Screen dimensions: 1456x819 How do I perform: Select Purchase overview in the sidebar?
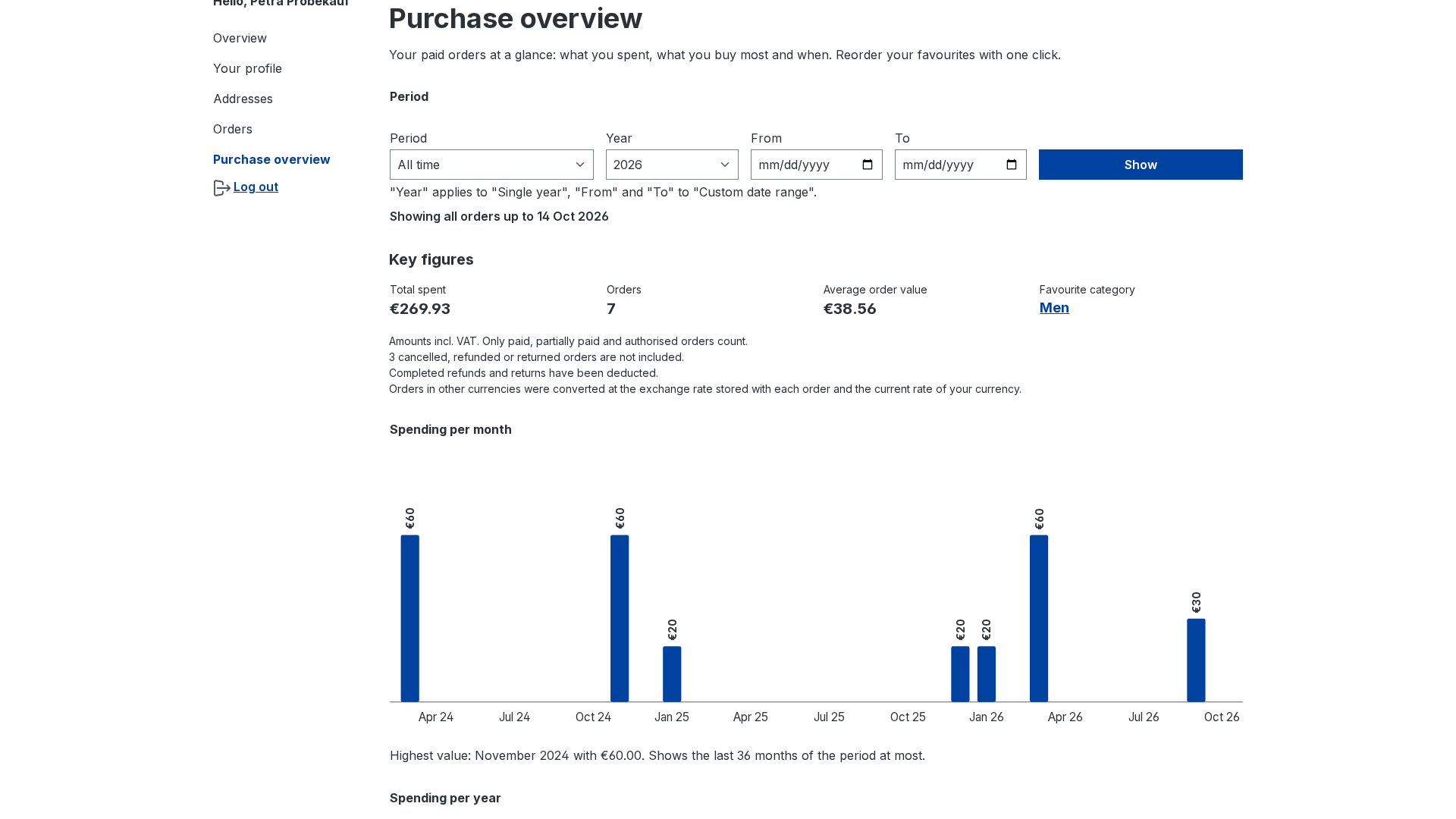[x=271, y=159]
